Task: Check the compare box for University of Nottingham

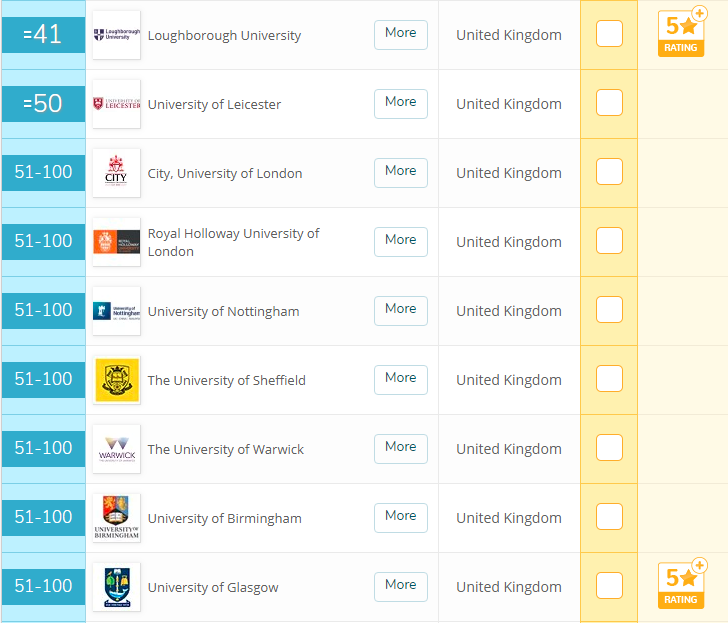Action: [609, 310]
